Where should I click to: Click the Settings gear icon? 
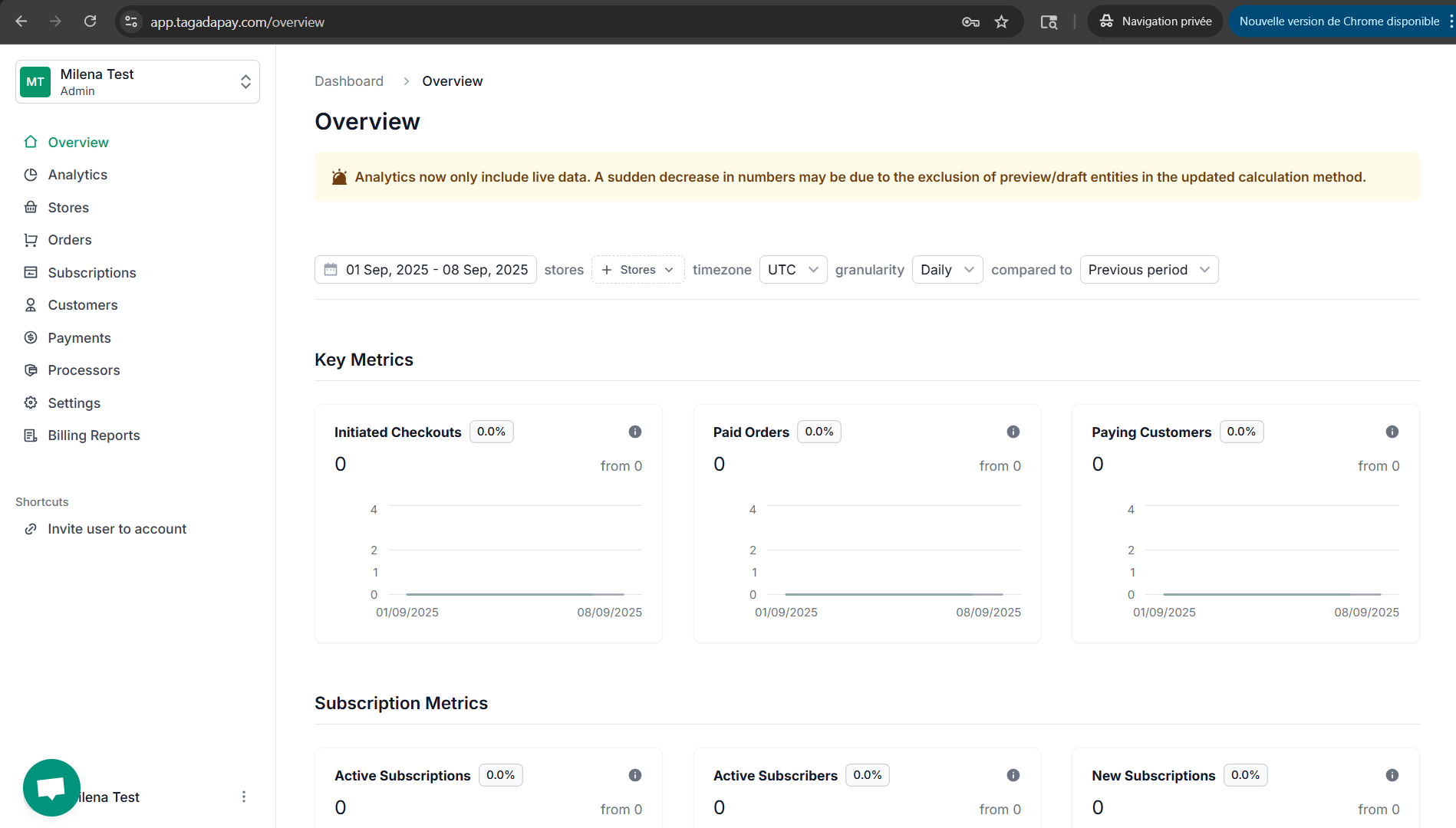tap(31, 402)
